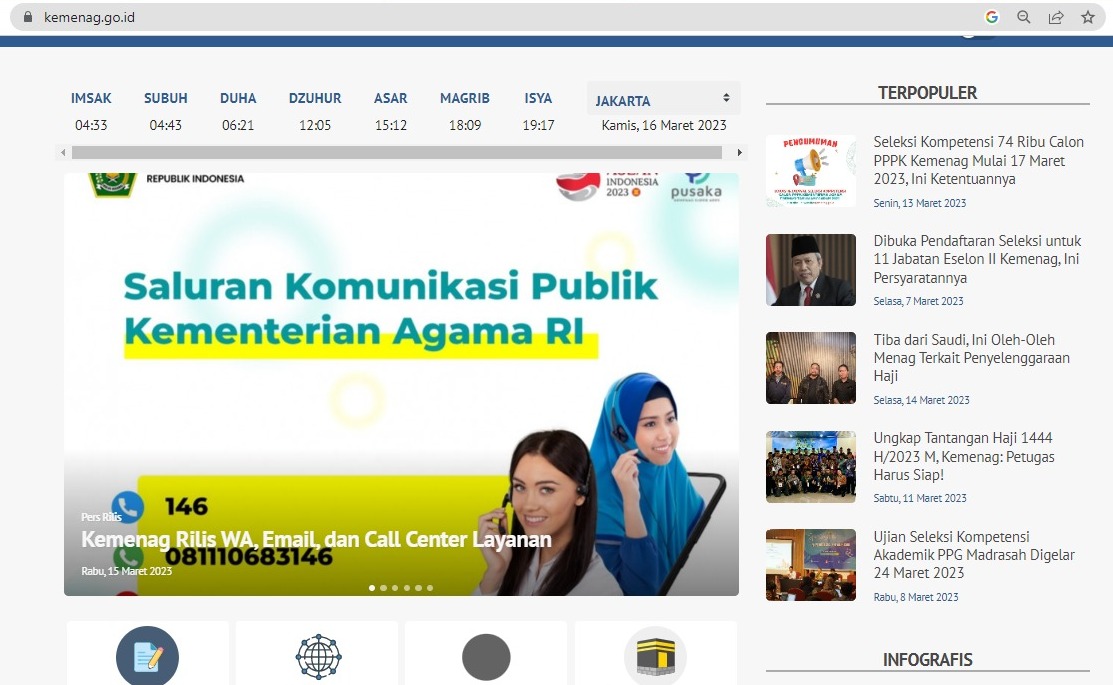This screenshot has height=685, width=1113.
Task: Click thumbnail for PPG Madrasah article
Action: (811, 565)
